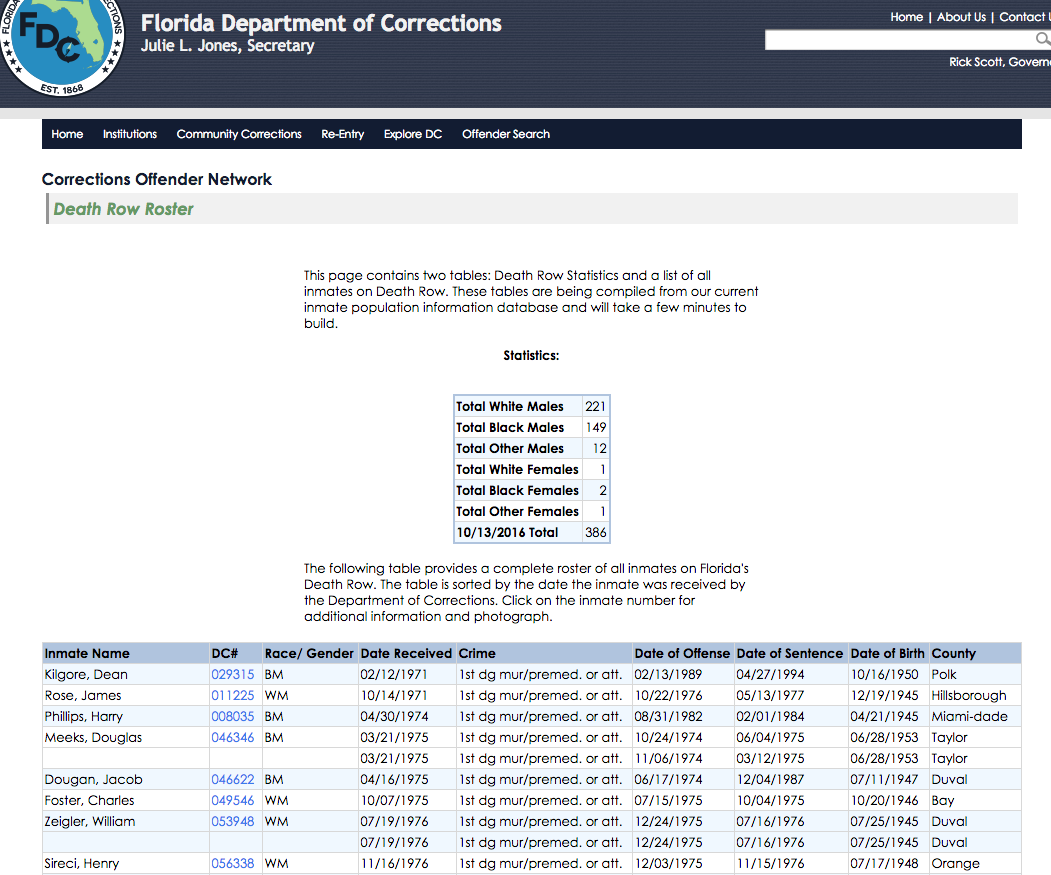Click the Date of Offense column header
The image size is (1051, 875).
[x=682, y=654]
